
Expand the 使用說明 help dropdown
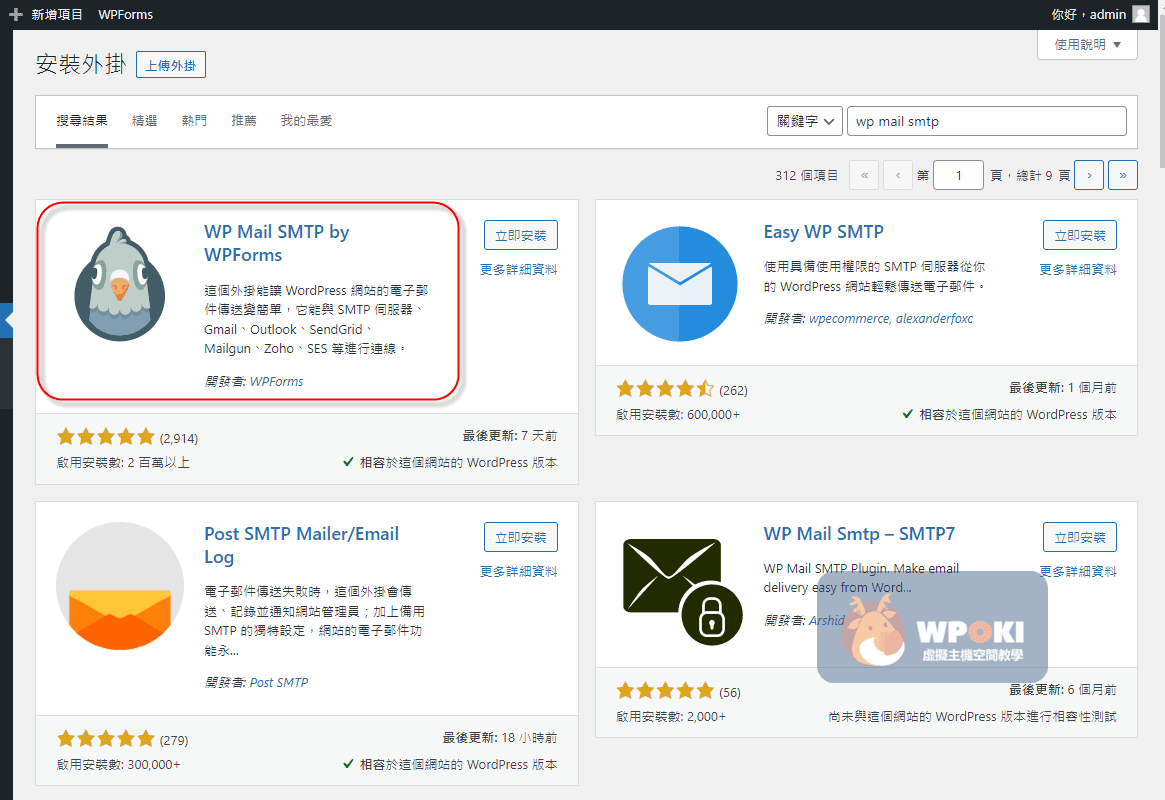(x=1088, y=45)
